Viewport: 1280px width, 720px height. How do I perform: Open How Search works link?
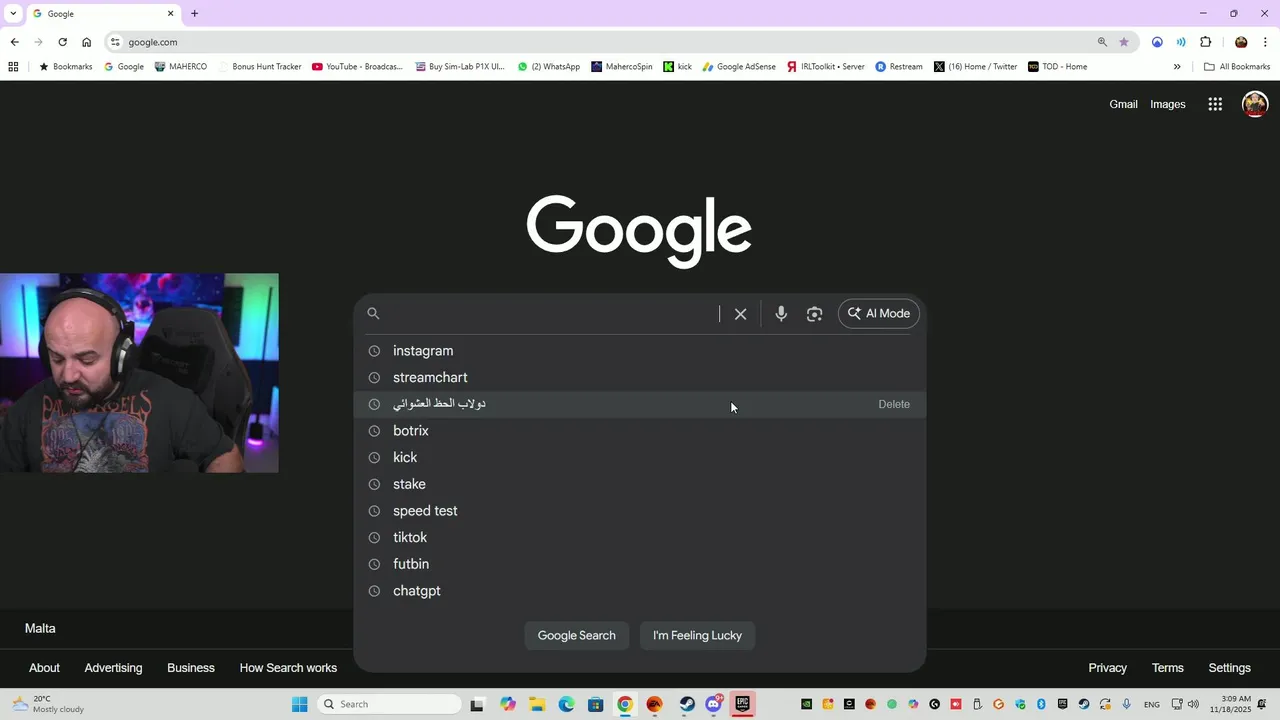pos(288,668)
